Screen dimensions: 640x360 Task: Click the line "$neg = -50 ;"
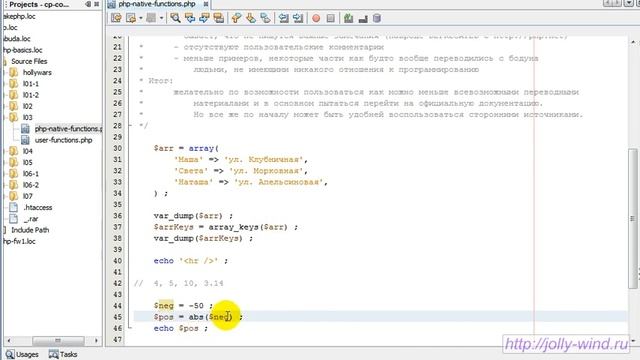(183, 306)
